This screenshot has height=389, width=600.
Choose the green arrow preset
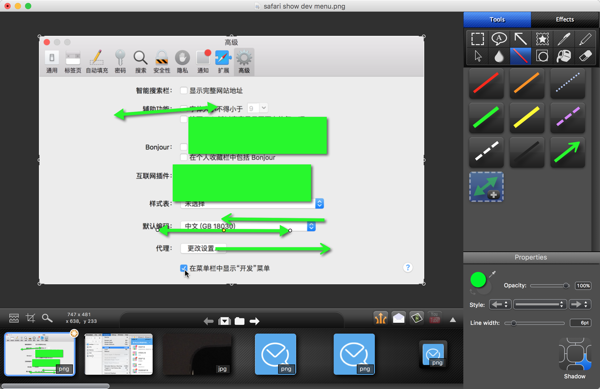point(567,151)
